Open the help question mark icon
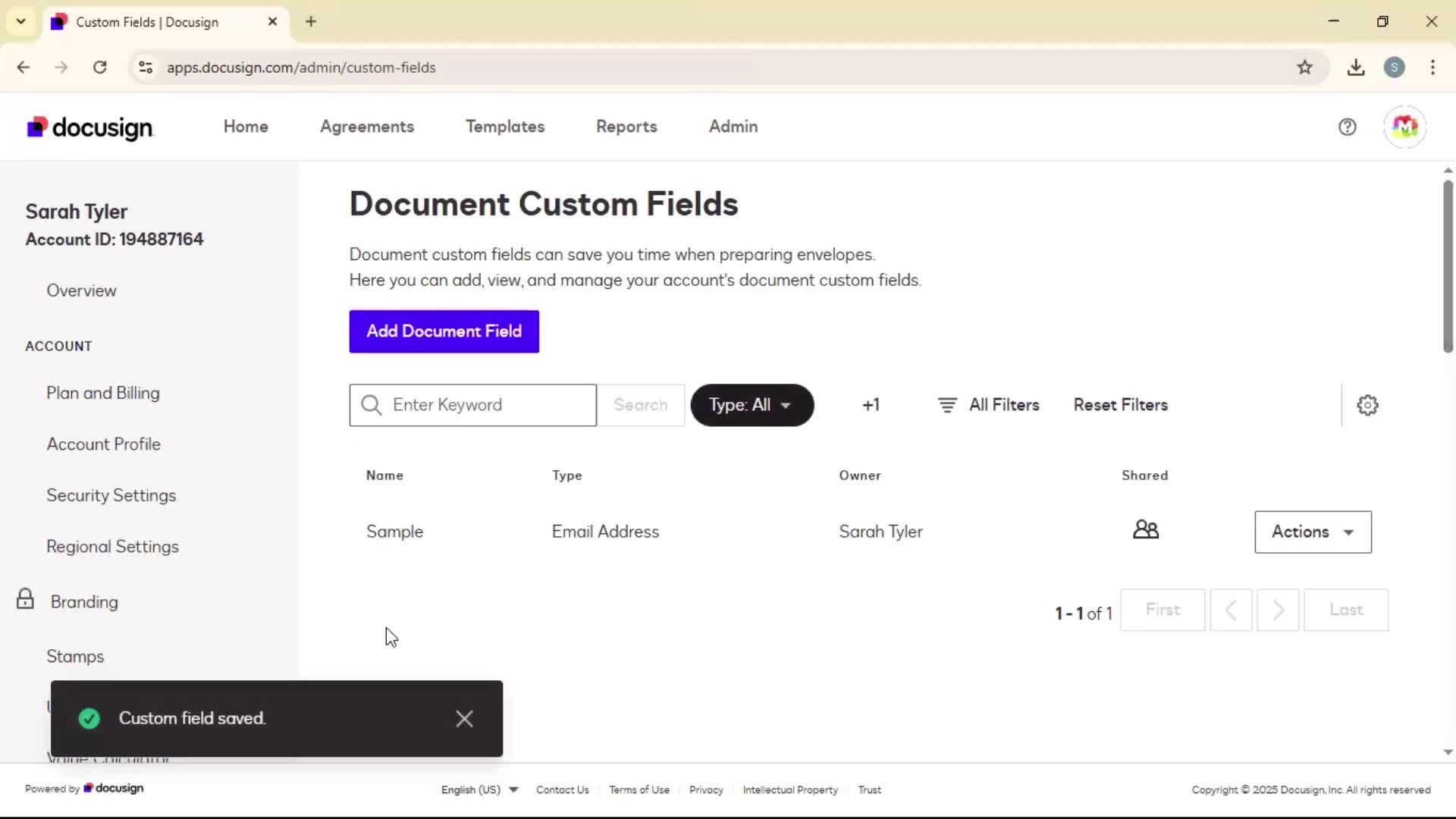Viewport: 1456px width, 819px height. click(x=1347, y=127)
